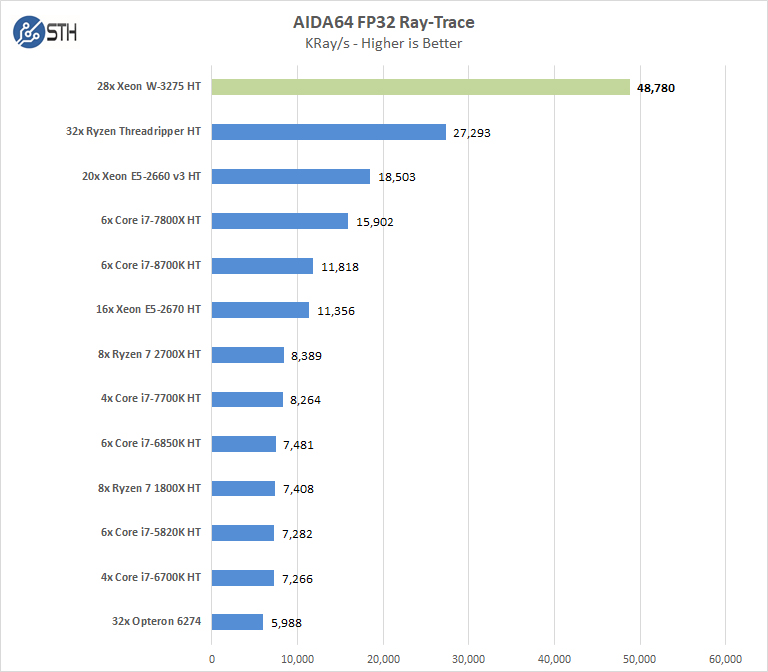Select the chart title AIDA64 FP32 Ray-Trace
The image size is (768, 672).
pos(384,23)
